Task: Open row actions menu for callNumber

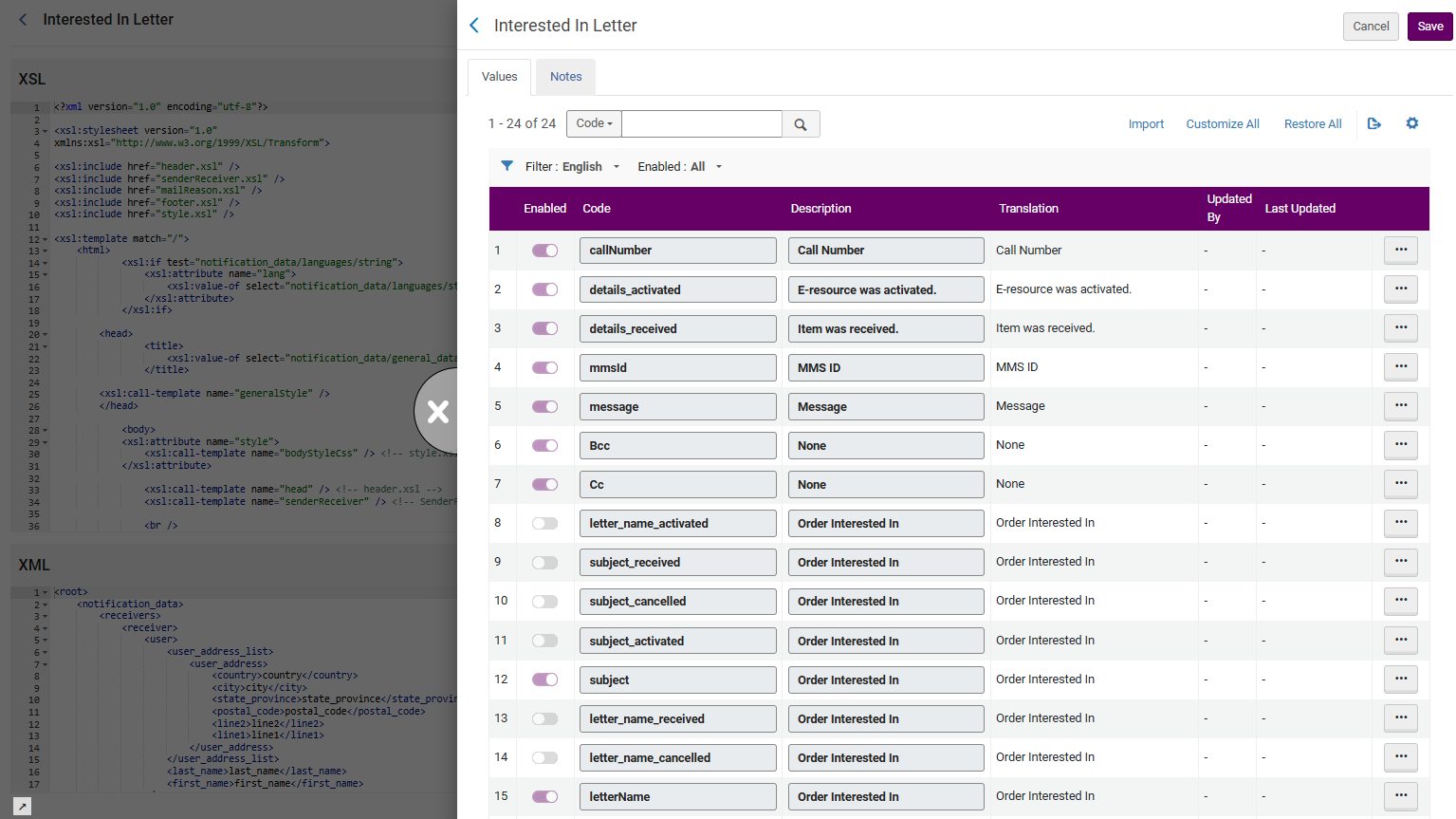Action: 1401,250
